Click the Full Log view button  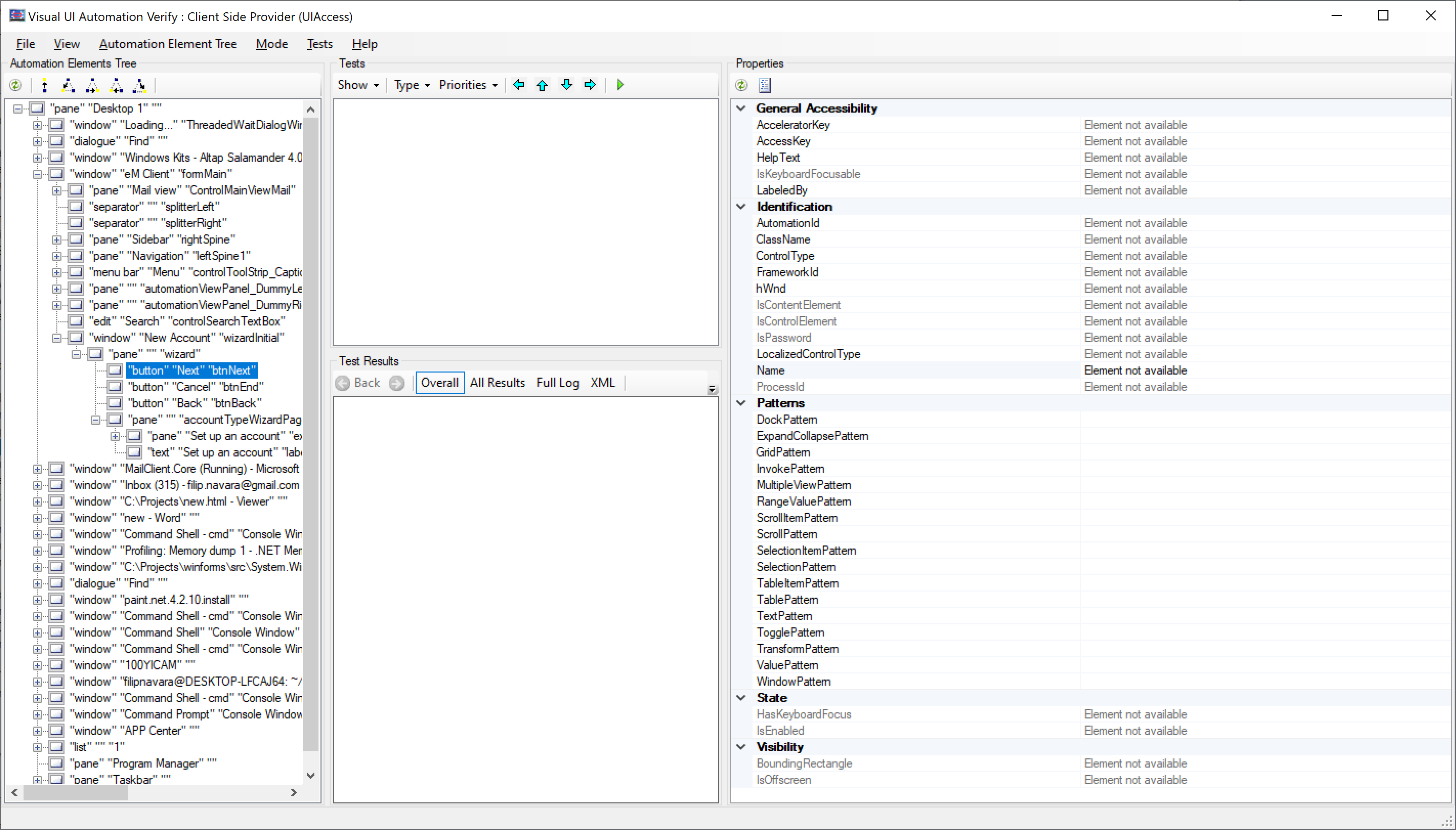pyautogui.click(x=557, y=383)
